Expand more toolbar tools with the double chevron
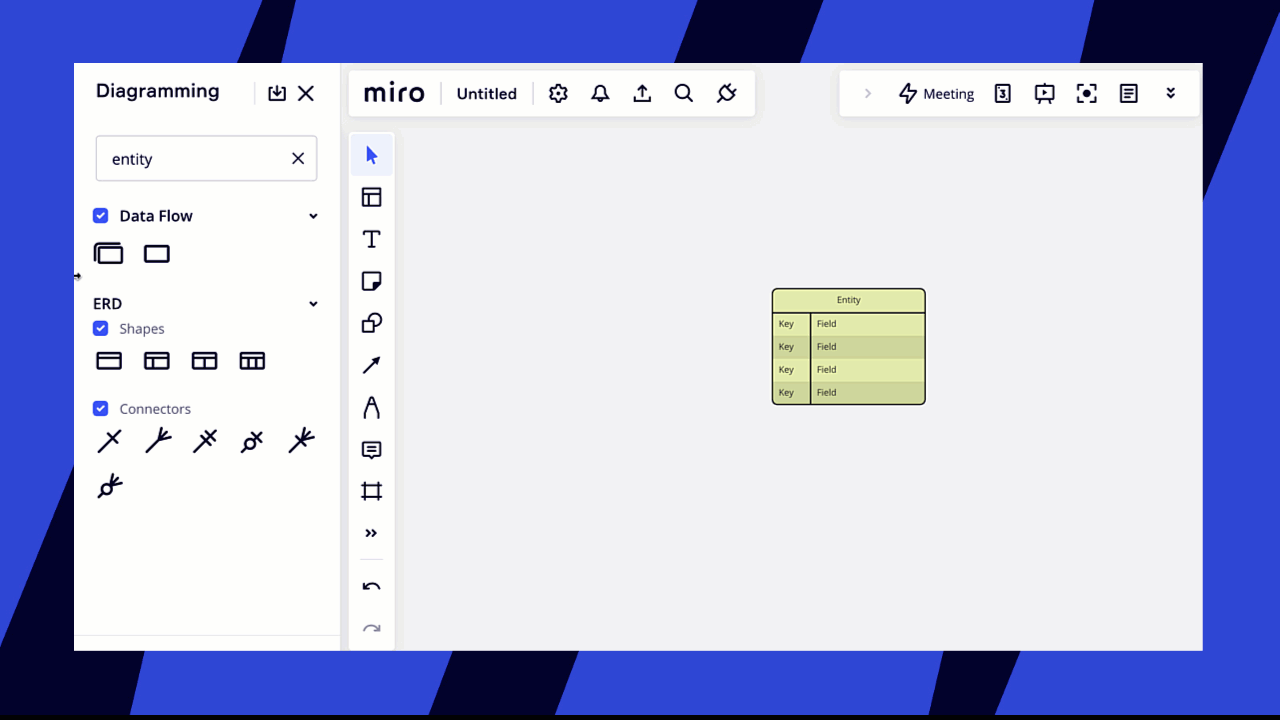This screenshot has height=720, width=1280. tap(371, 533)
